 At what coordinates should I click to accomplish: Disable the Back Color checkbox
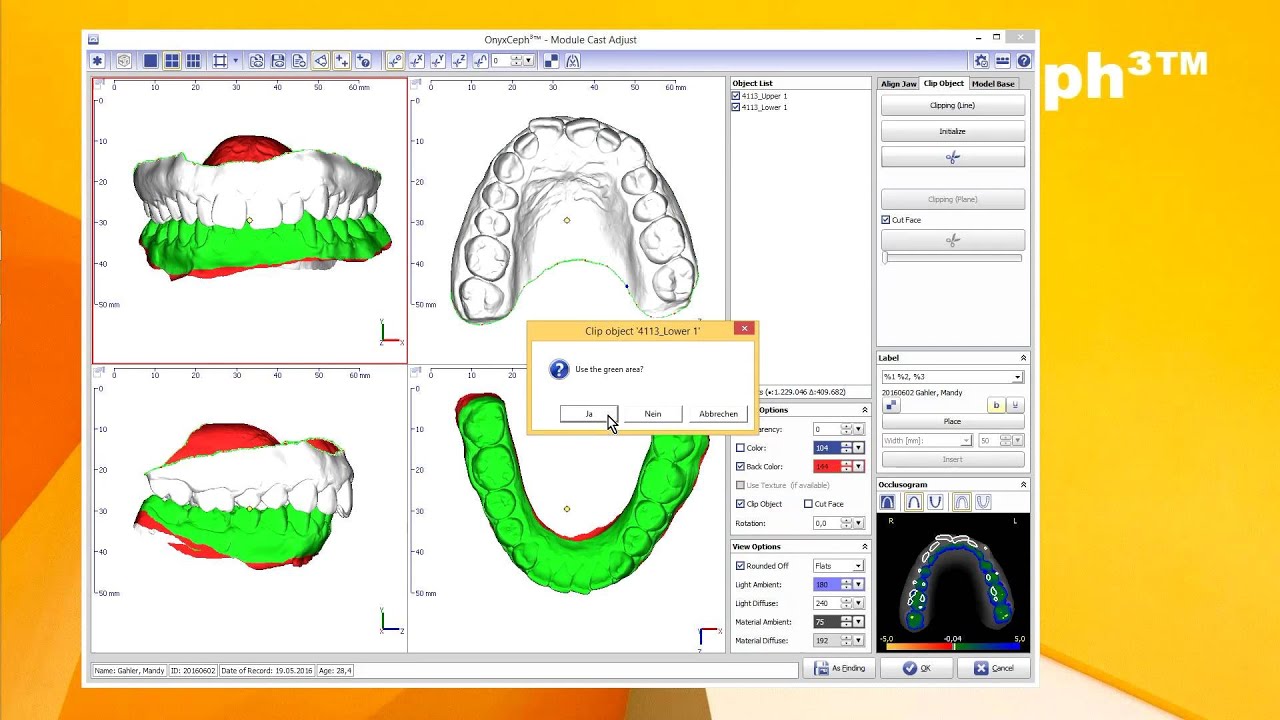(x=740, y=467)
